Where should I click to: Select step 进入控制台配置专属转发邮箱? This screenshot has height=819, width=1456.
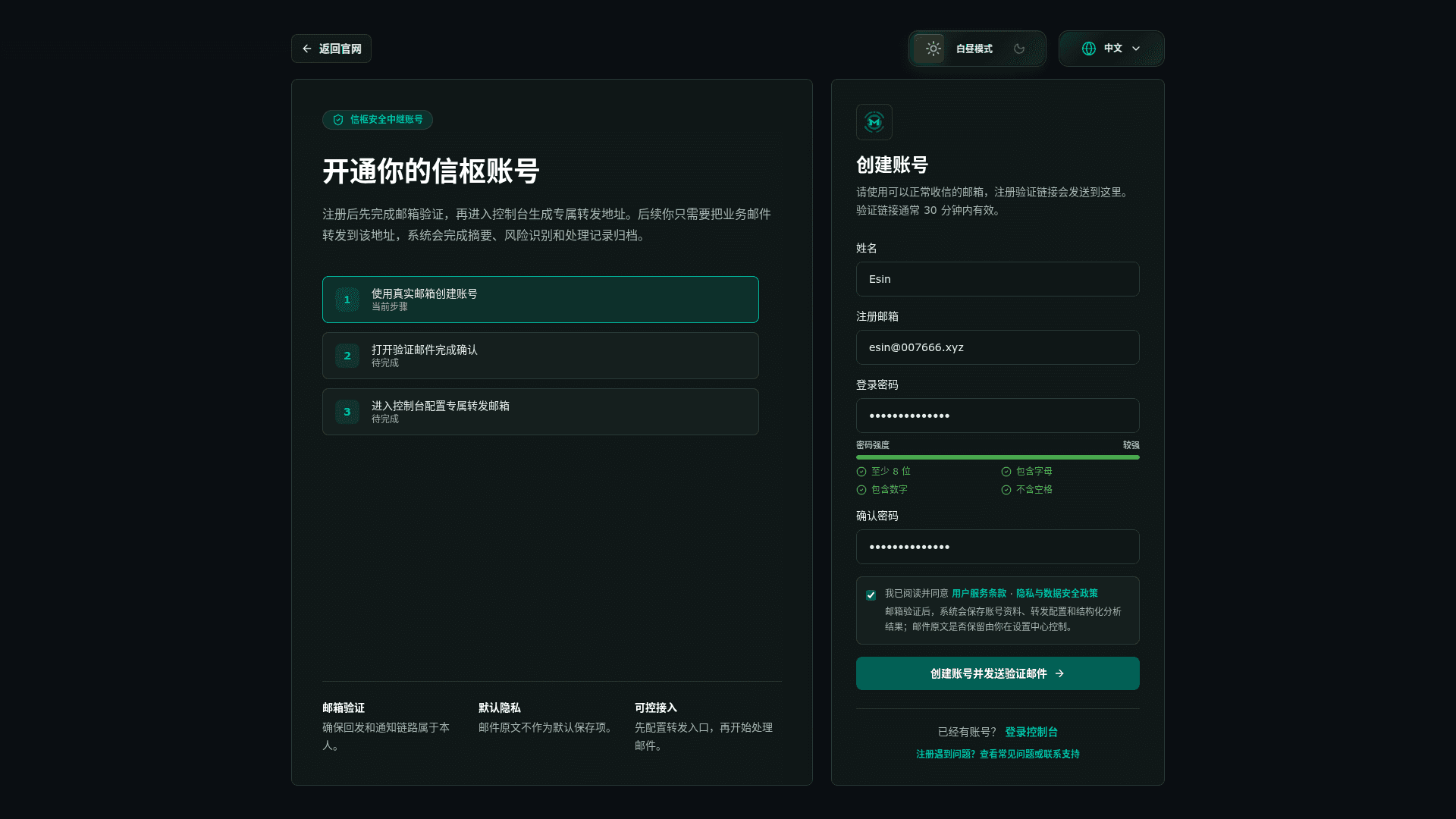[540, 412]
